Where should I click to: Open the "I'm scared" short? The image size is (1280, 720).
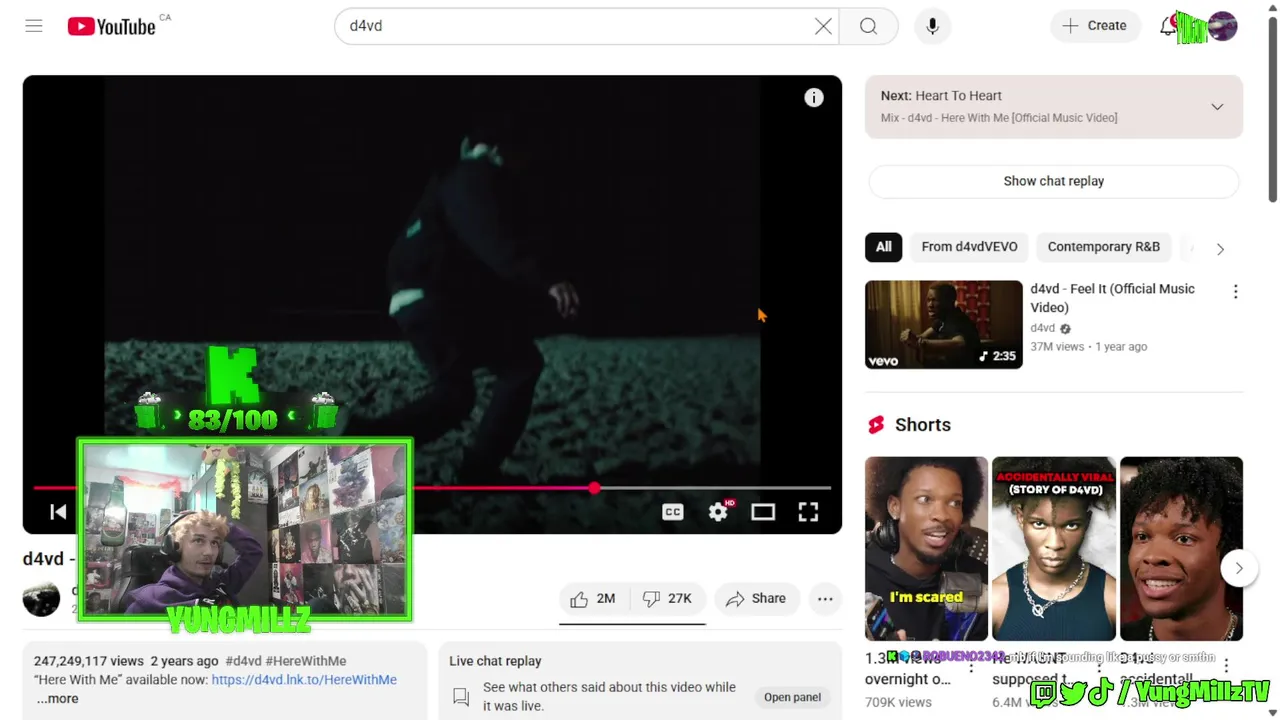point(926,548)
